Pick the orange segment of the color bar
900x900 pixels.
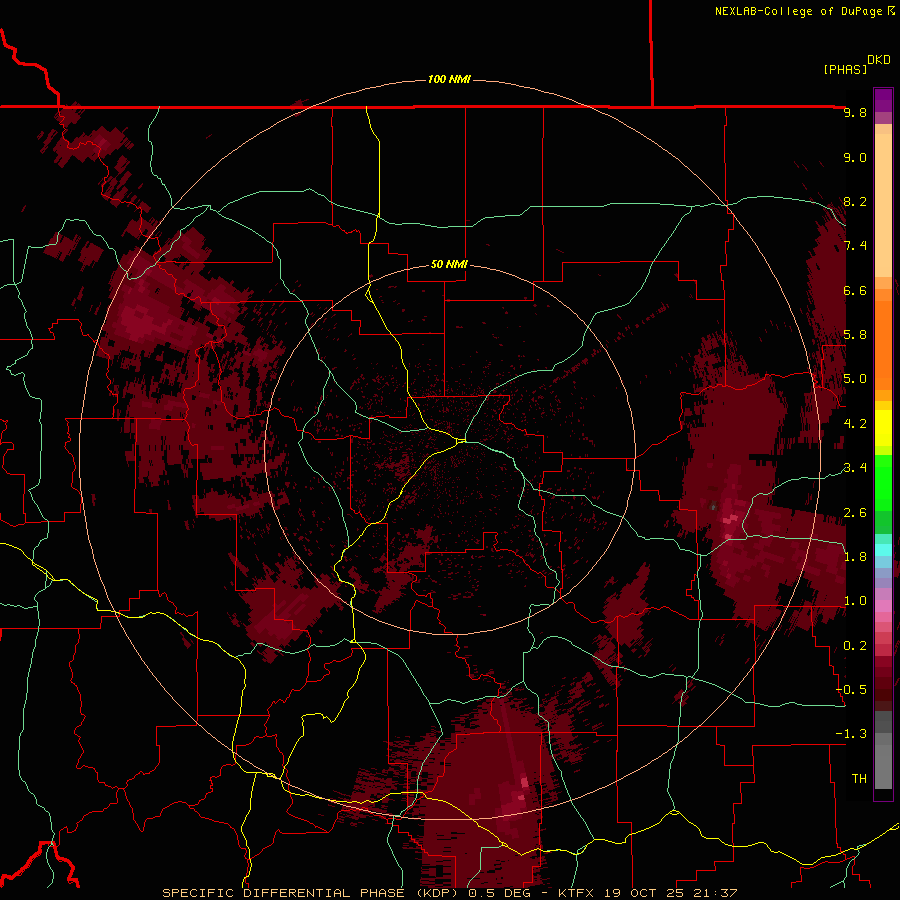(883, 344)
